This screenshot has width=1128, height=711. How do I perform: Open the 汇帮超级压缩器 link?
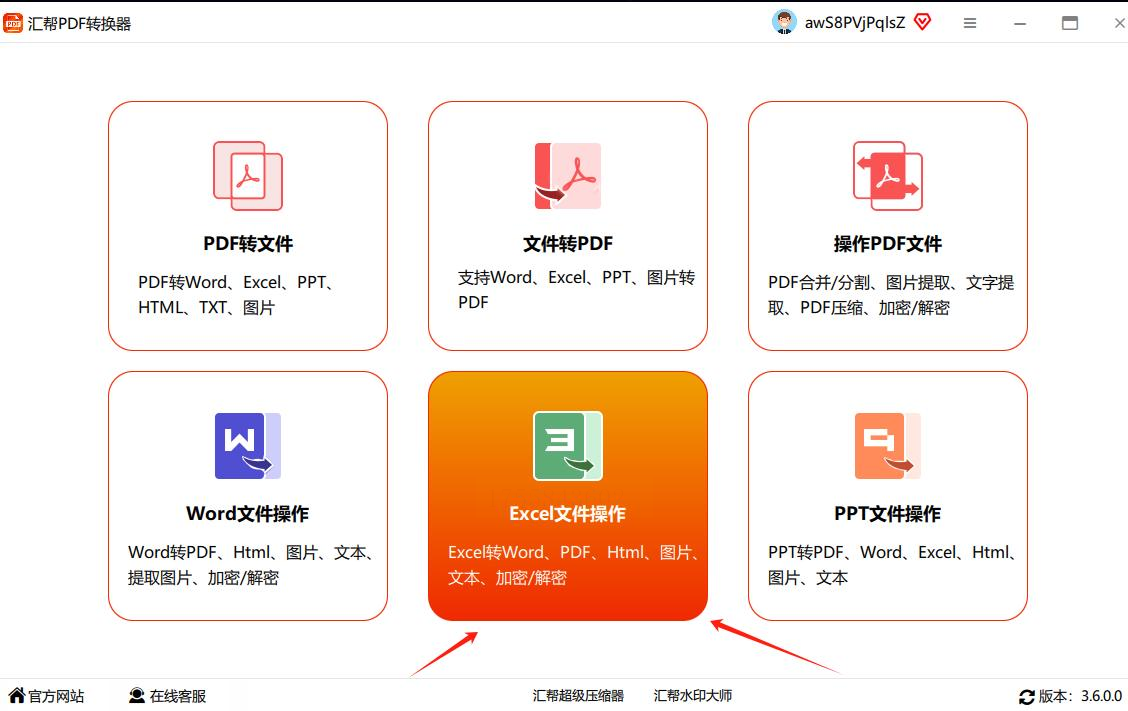pyautogui.click(x=578, y=696)
